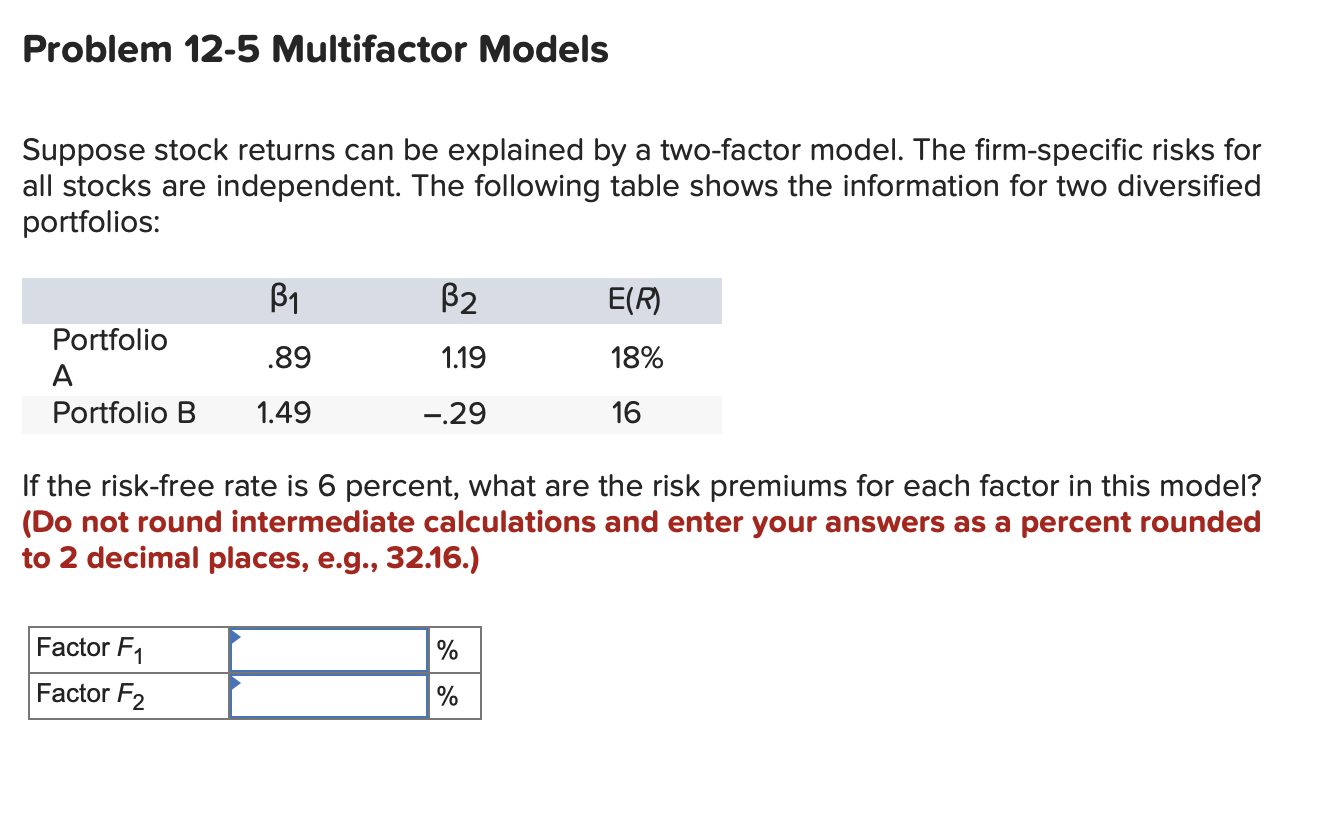
Task: Select the β2 column header
Action: (x=456, y=298)
